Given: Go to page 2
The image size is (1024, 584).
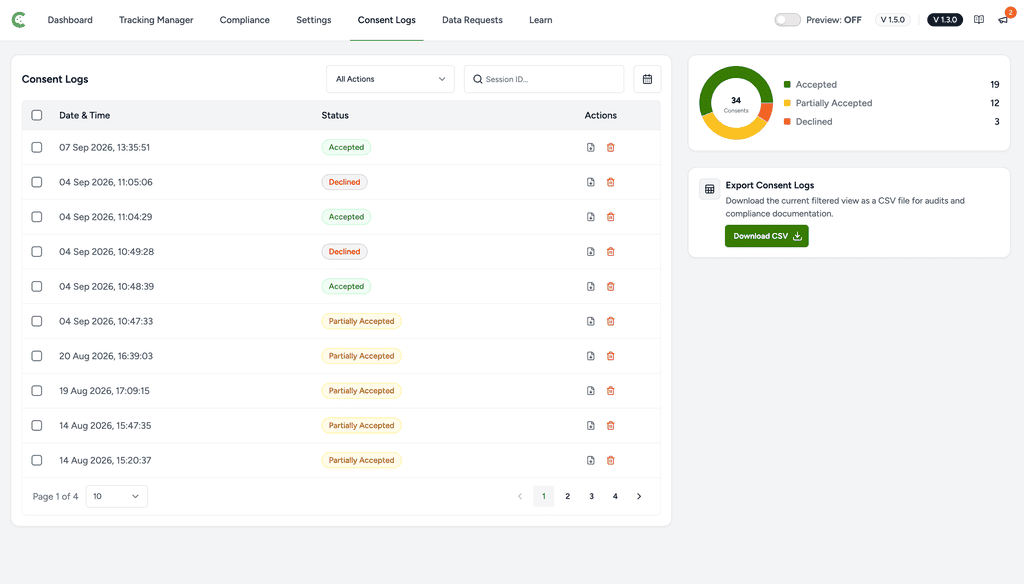Looking at the screenshot, I should point(568,496).
